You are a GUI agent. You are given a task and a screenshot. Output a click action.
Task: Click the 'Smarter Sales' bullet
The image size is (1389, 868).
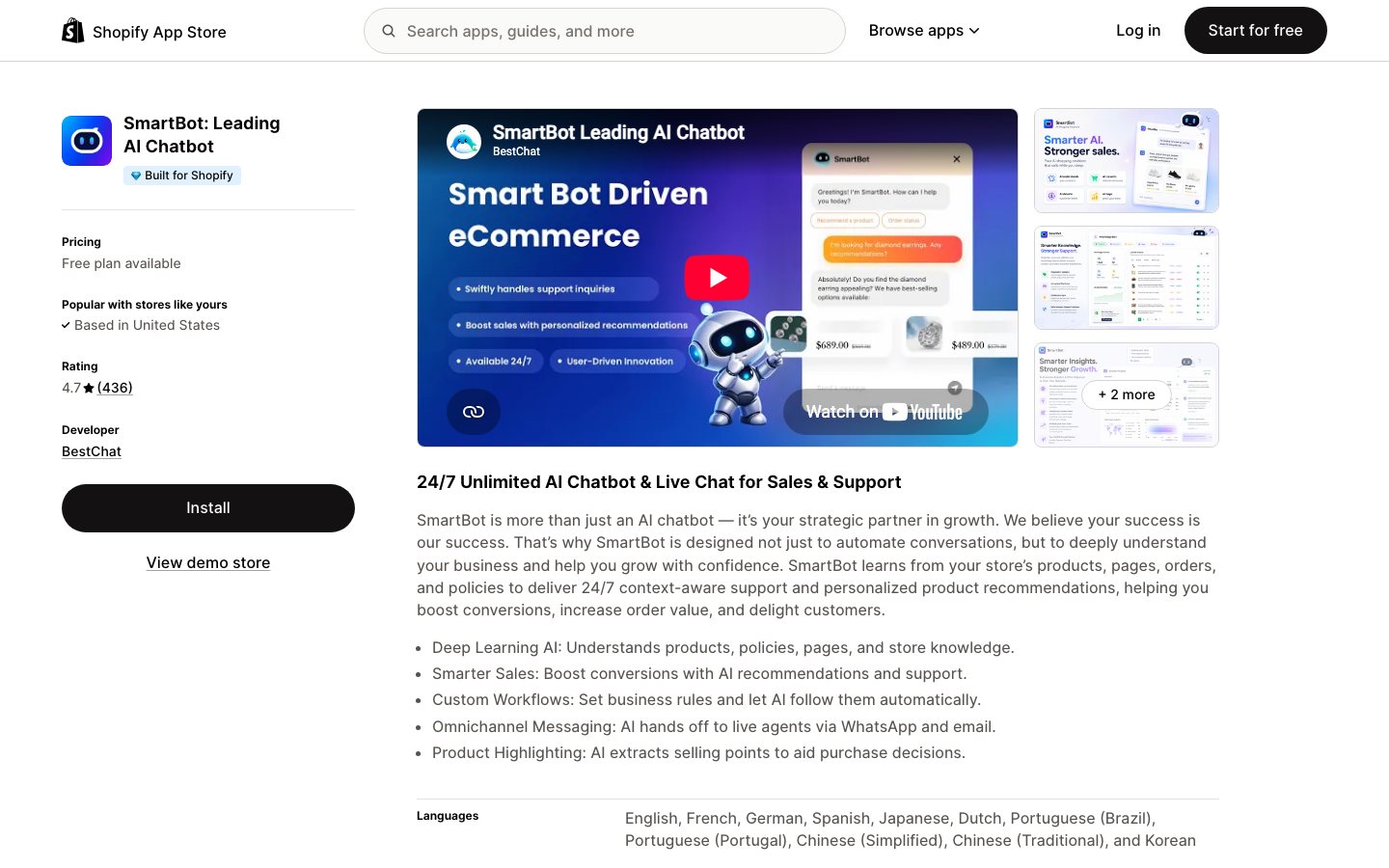tap(699, 674)
